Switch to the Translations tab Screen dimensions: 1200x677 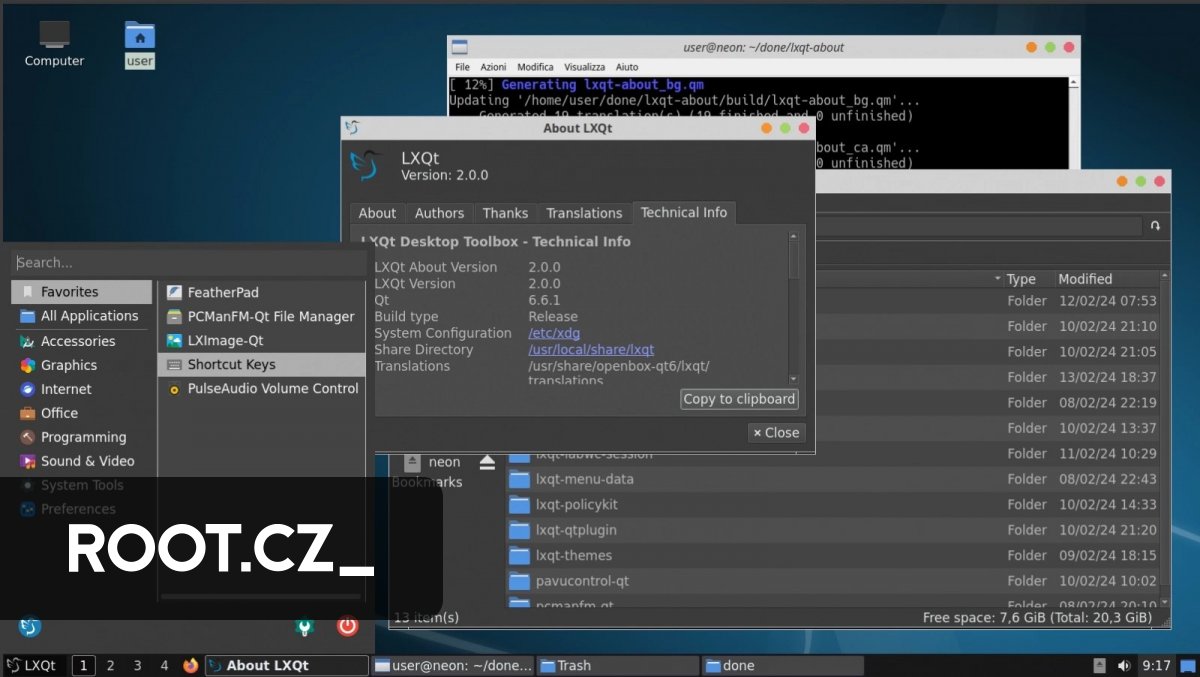click(584, 212)
